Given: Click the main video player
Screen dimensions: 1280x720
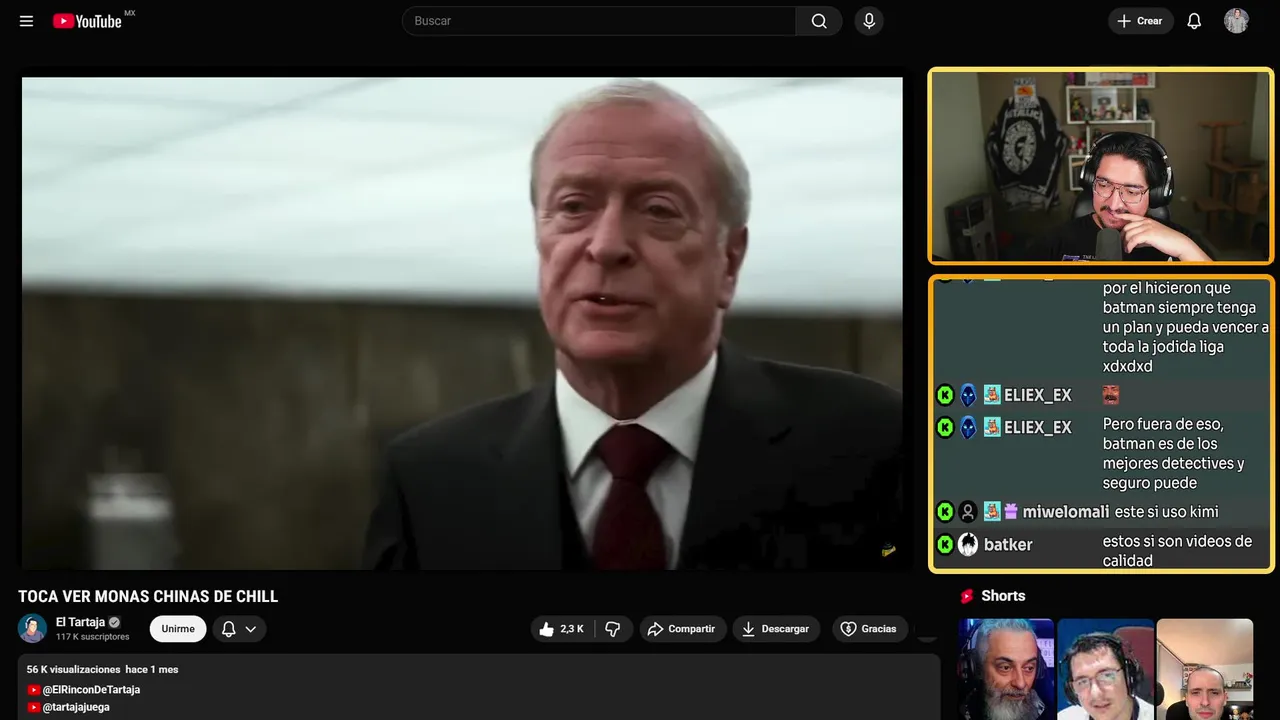Looking at the screenshot, I should 462,323.
